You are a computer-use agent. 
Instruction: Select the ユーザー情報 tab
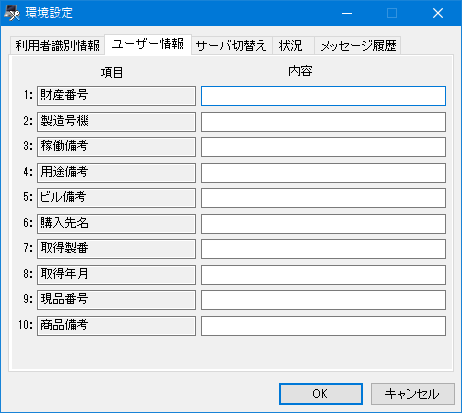tap(148, 44)
